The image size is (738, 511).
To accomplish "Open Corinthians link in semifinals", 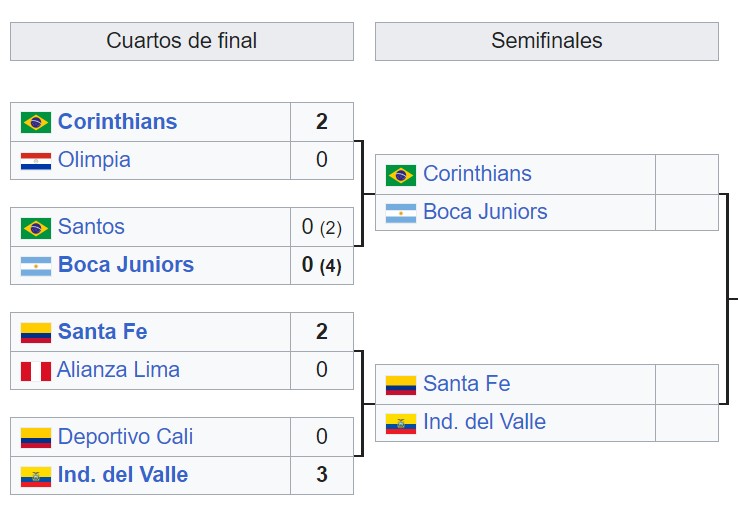I will (x=477, y=173).
